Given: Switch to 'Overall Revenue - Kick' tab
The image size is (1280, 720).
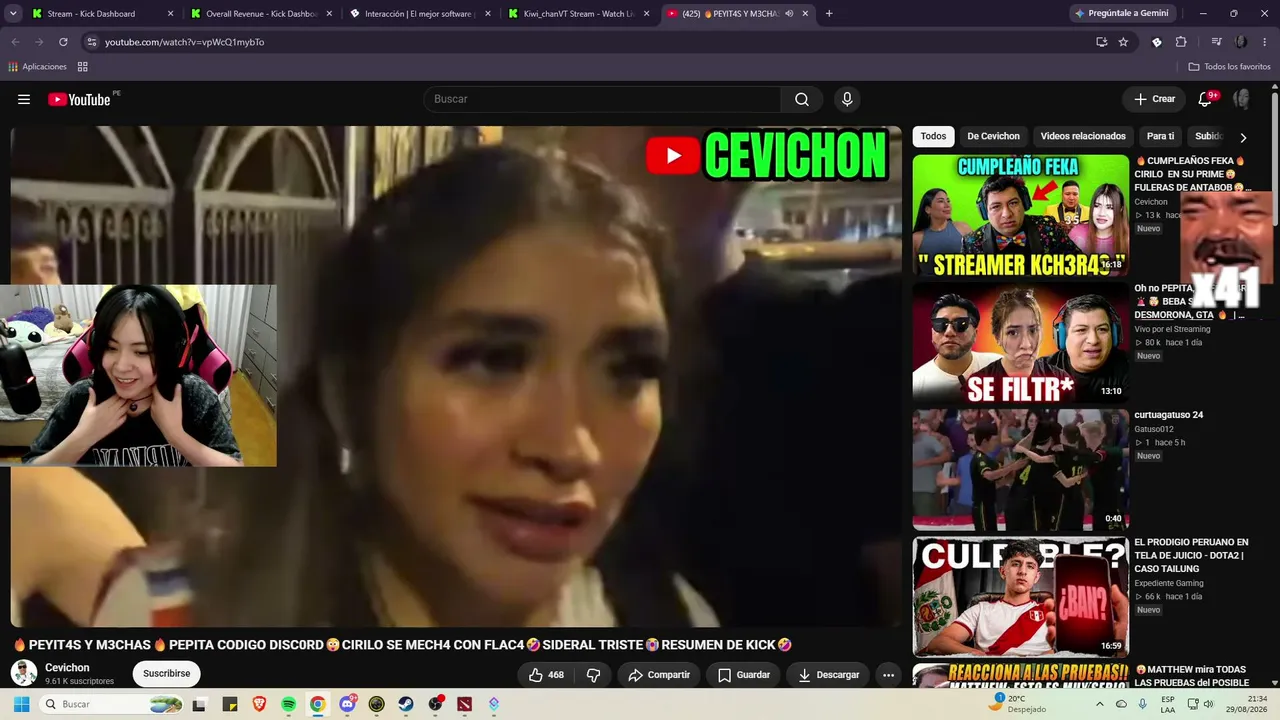Looking at the screenshot, I should point(262,14).
